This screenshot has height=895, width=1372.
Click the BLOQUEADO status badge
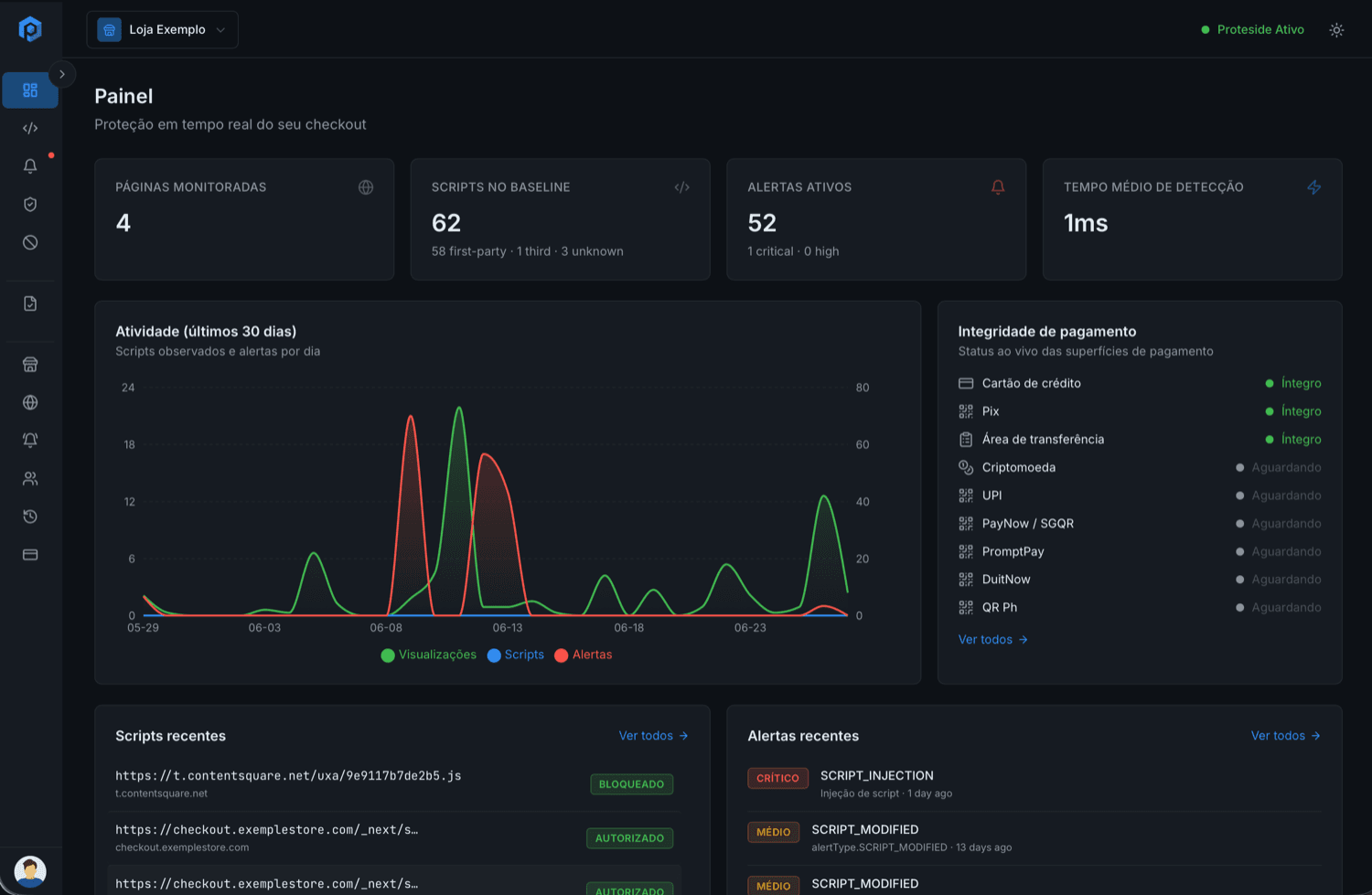coord(631,784)
